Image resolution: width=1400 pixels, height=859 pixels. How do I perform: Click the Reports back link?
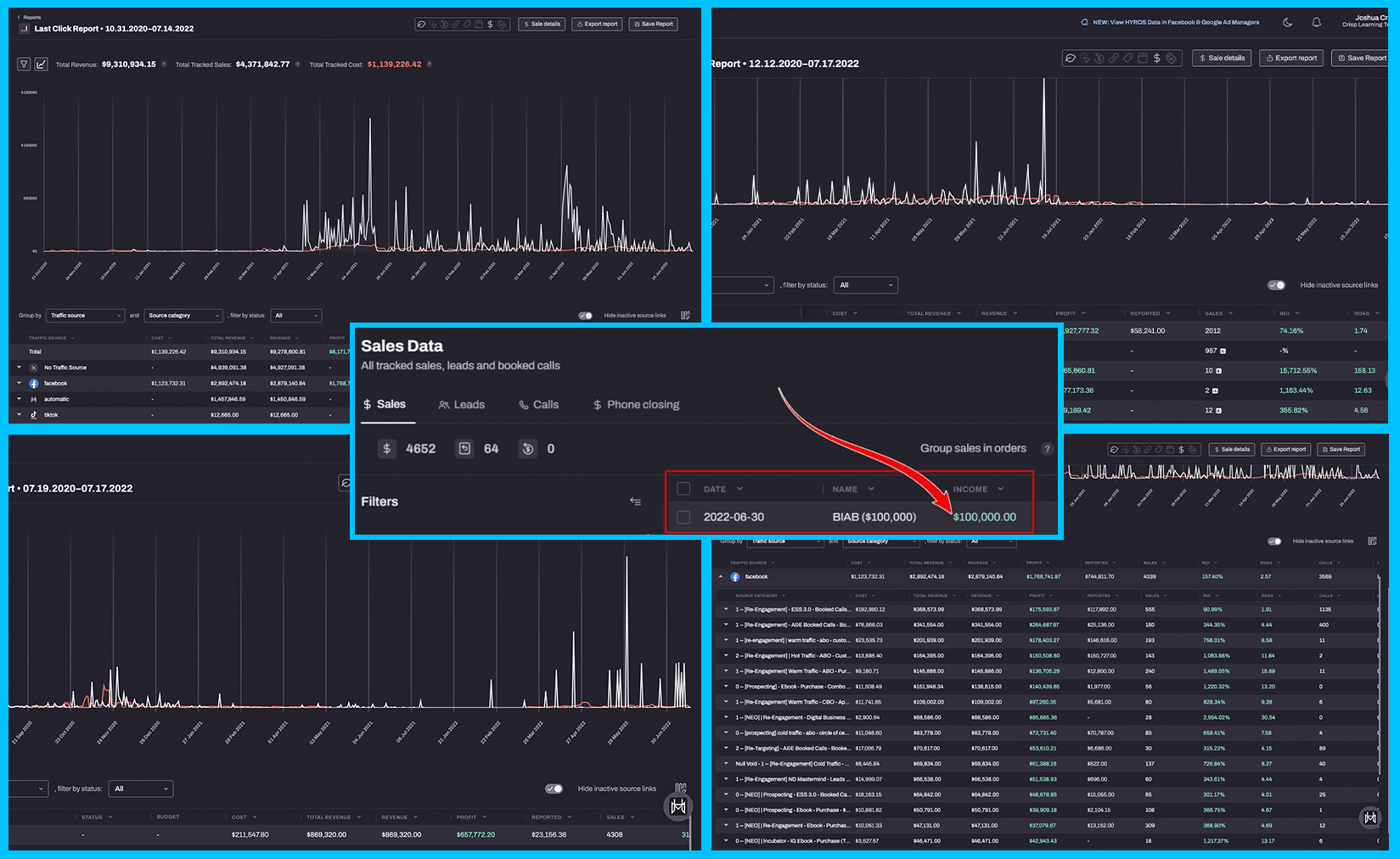30,17
